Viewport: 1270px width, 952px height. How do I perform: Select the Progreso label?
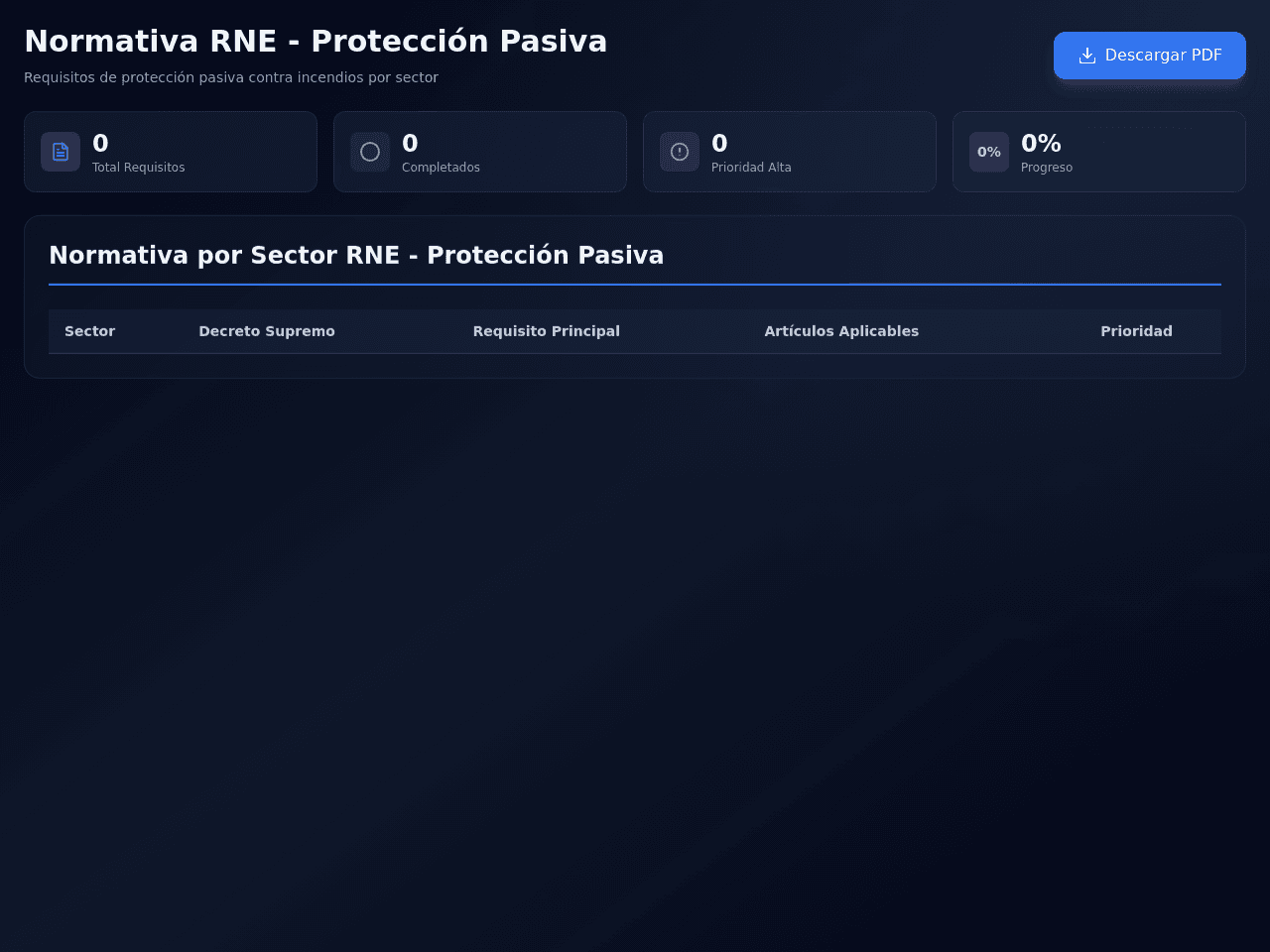[x=1047, y=168]
